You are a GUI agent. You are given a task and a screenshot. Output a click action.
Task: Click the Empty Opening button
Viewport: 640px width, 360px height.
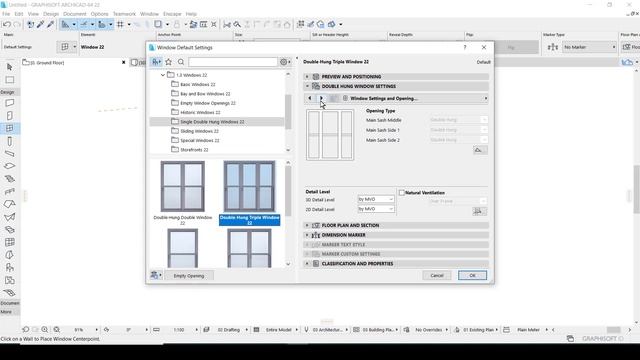coord(189,276)
